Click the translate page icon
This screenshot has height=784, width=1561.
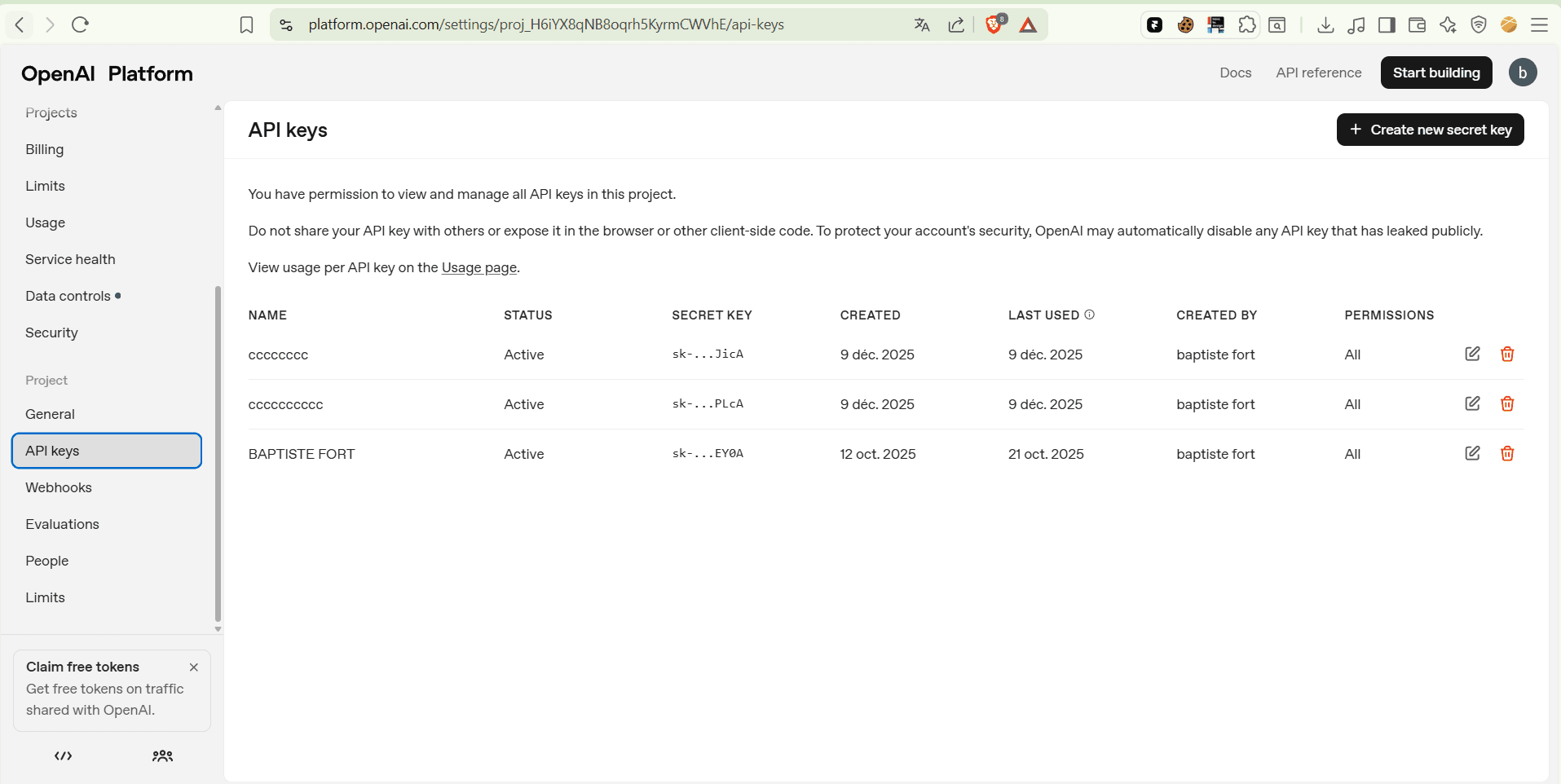[922, 25]
